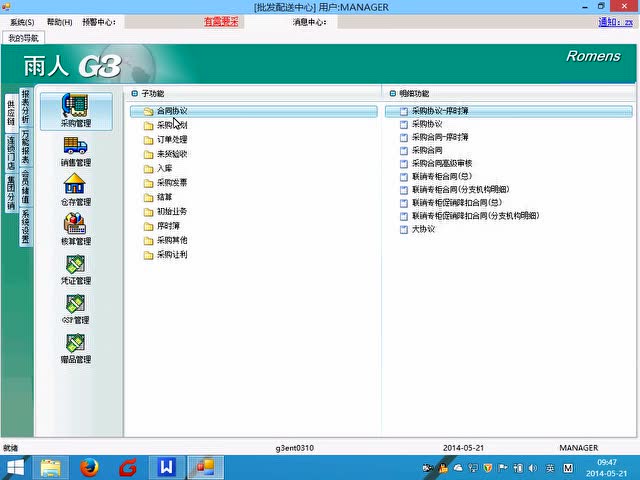
Task: Open the 采购合同高级审核 form icon
Action: (x=404, y=164)
